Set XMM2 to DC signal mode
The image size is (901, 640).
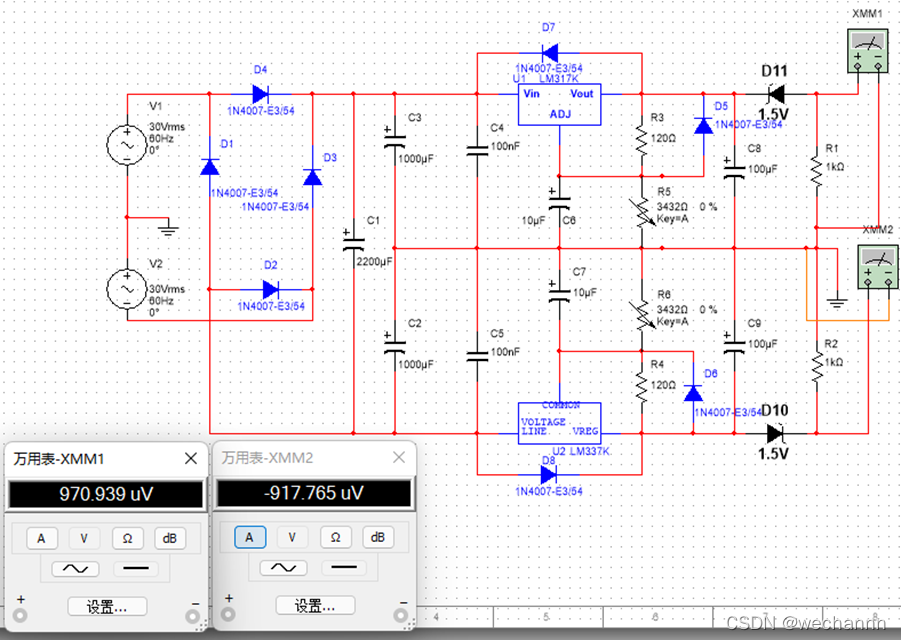tap(344, 568)
